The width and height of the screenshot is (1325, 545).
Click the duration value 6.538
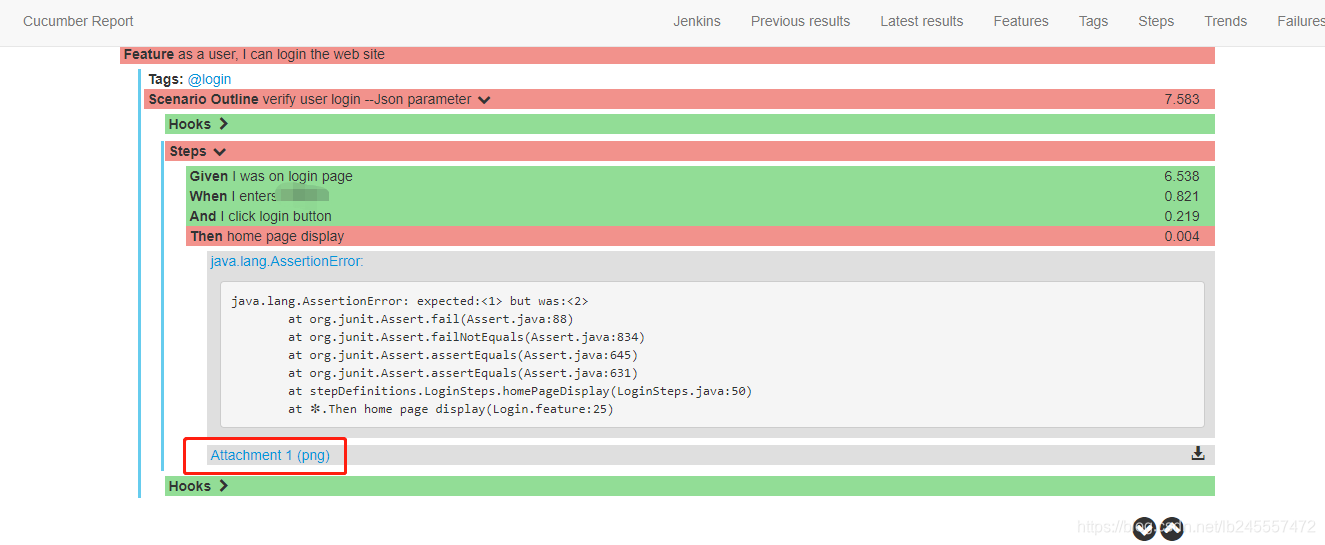(x=1182, y=176)
